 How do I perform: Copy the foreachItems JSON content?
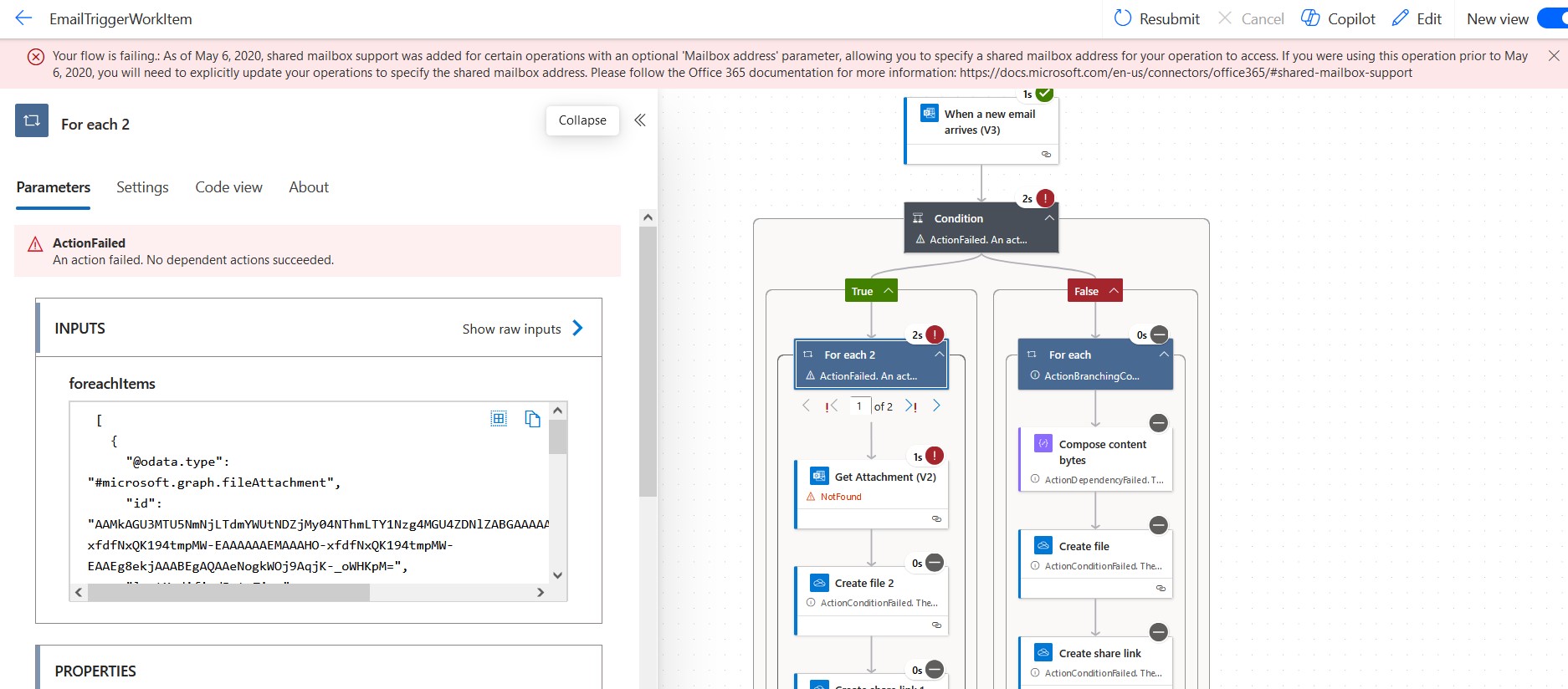[x=532, y=418]
